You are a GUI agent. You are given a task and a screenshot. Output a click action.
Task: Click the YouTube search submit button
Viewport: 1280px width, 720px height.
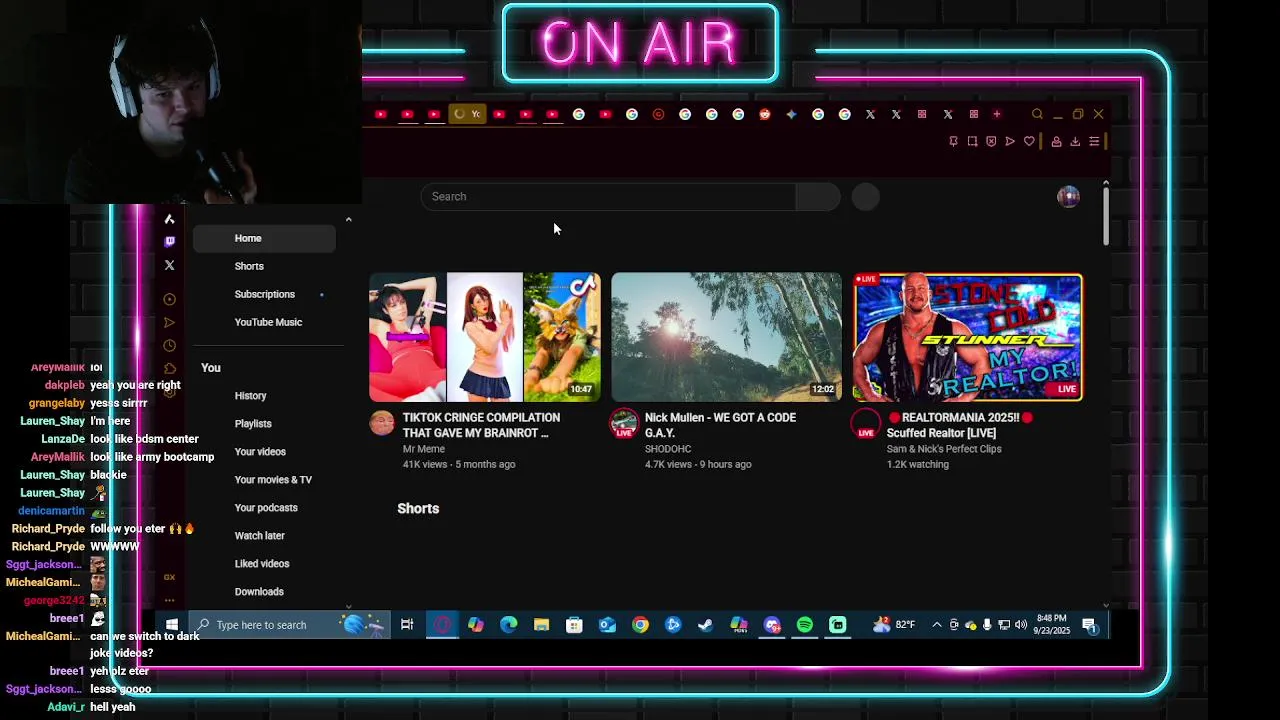pos(818,196)
